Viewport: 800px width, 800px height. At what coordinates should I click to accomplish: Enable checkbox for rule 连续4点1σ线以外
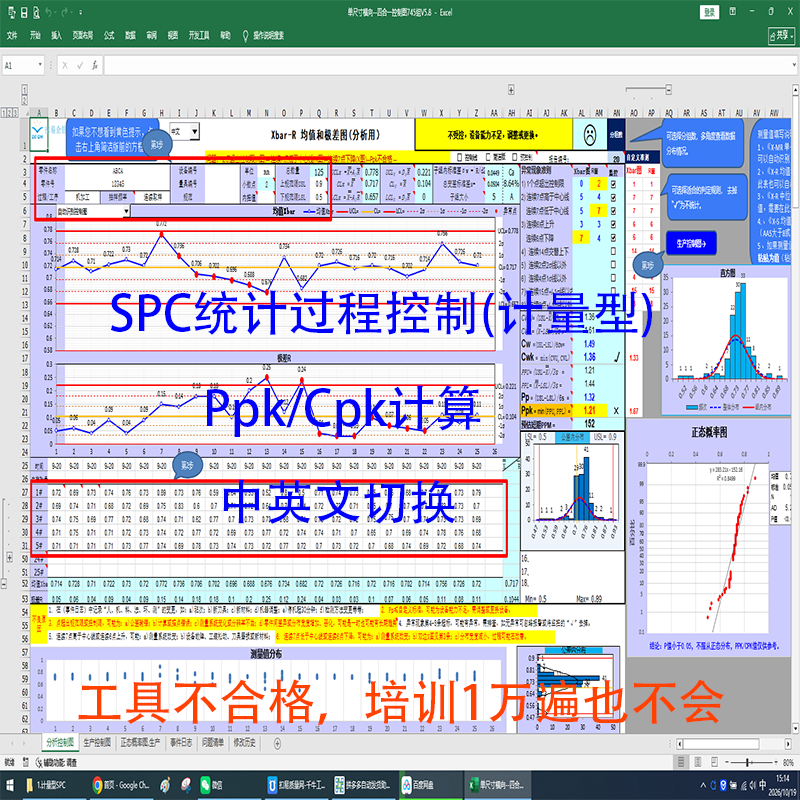tap(613, 278)
